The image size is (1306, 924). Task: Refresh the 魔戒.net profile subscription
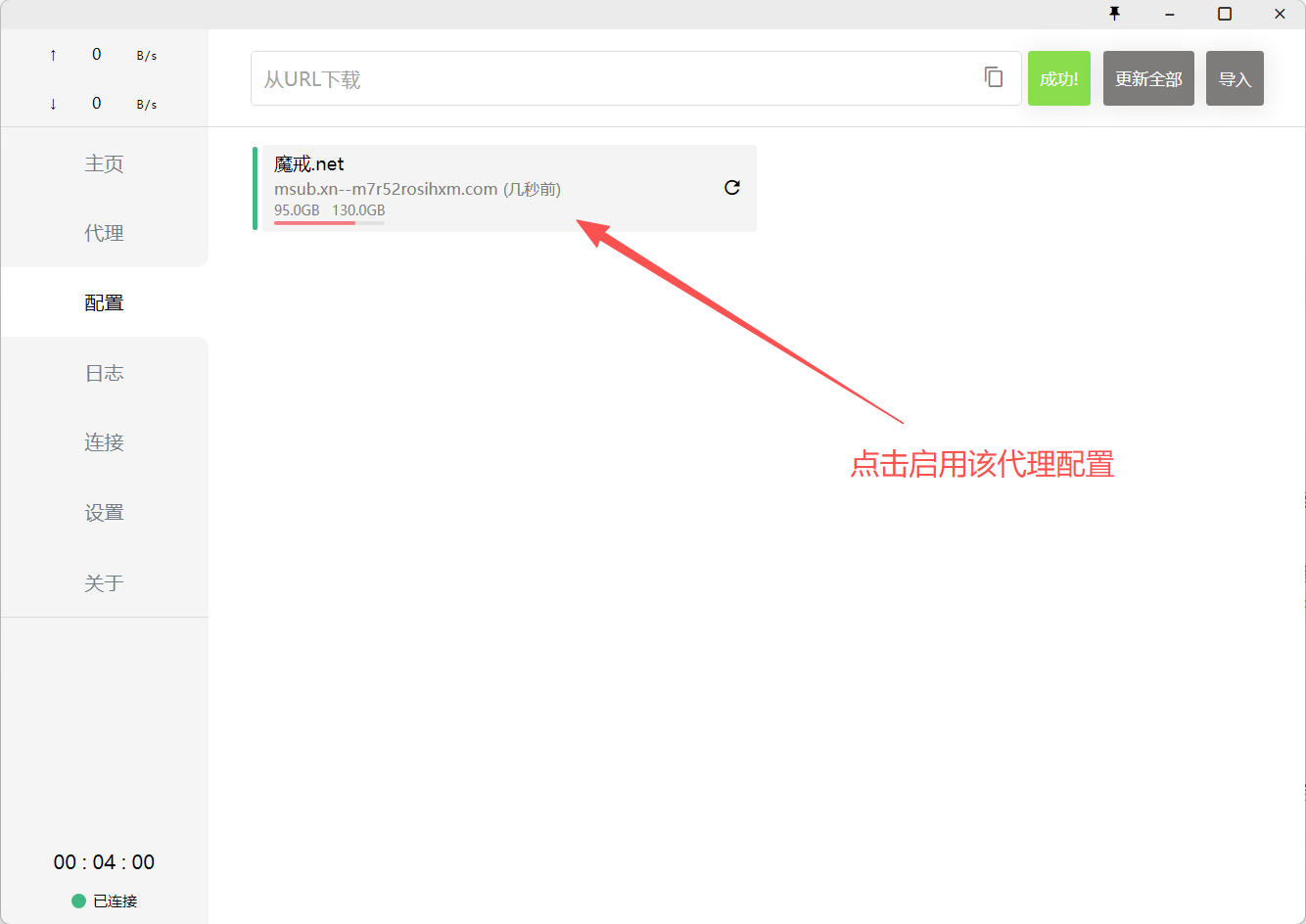[731, 188]
